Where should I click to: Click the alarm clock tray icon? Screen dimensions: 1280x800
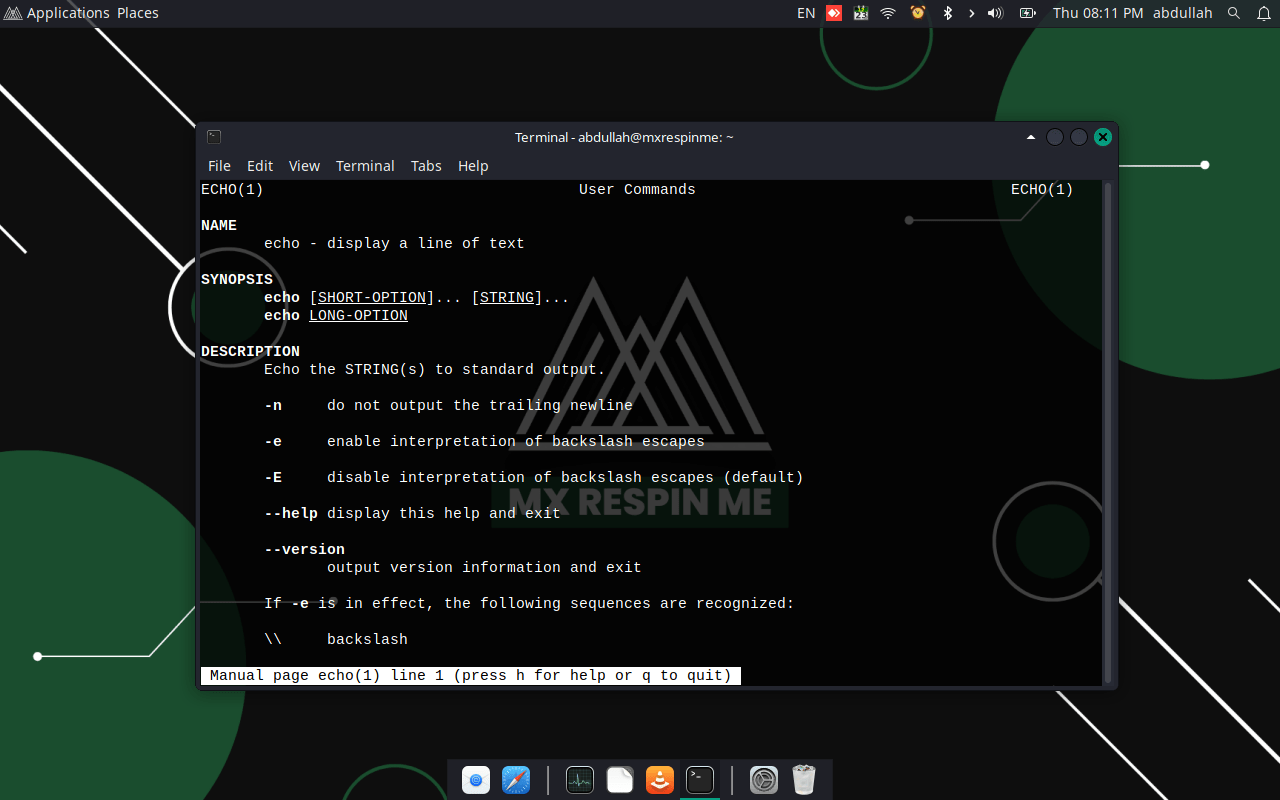click(x=918, y=13)
